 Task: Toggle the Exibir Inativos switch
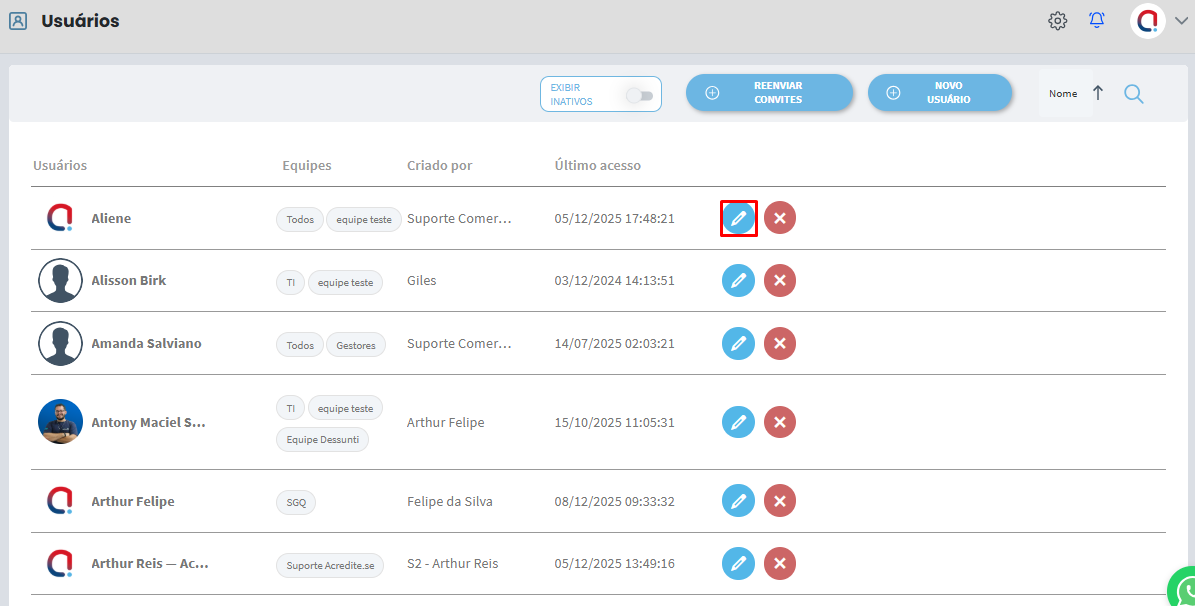pos(639,95)
